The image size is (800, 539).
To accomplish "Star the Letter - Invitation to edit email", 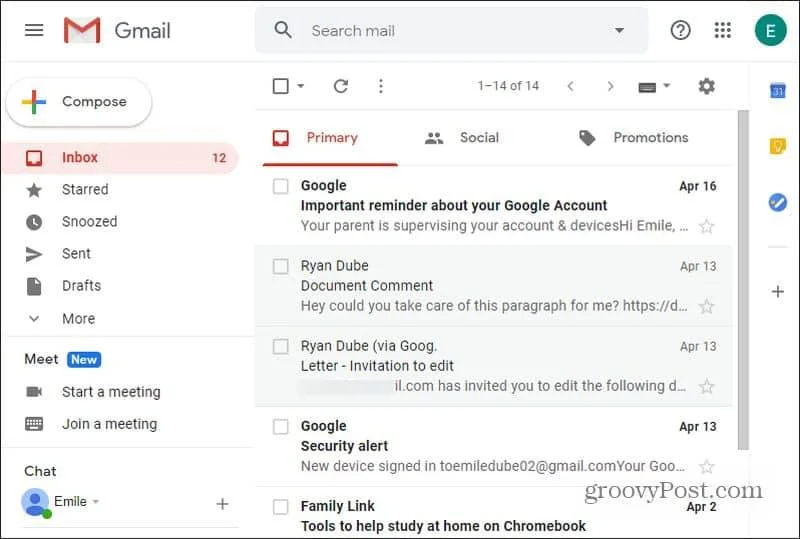I will click(706, 386).
